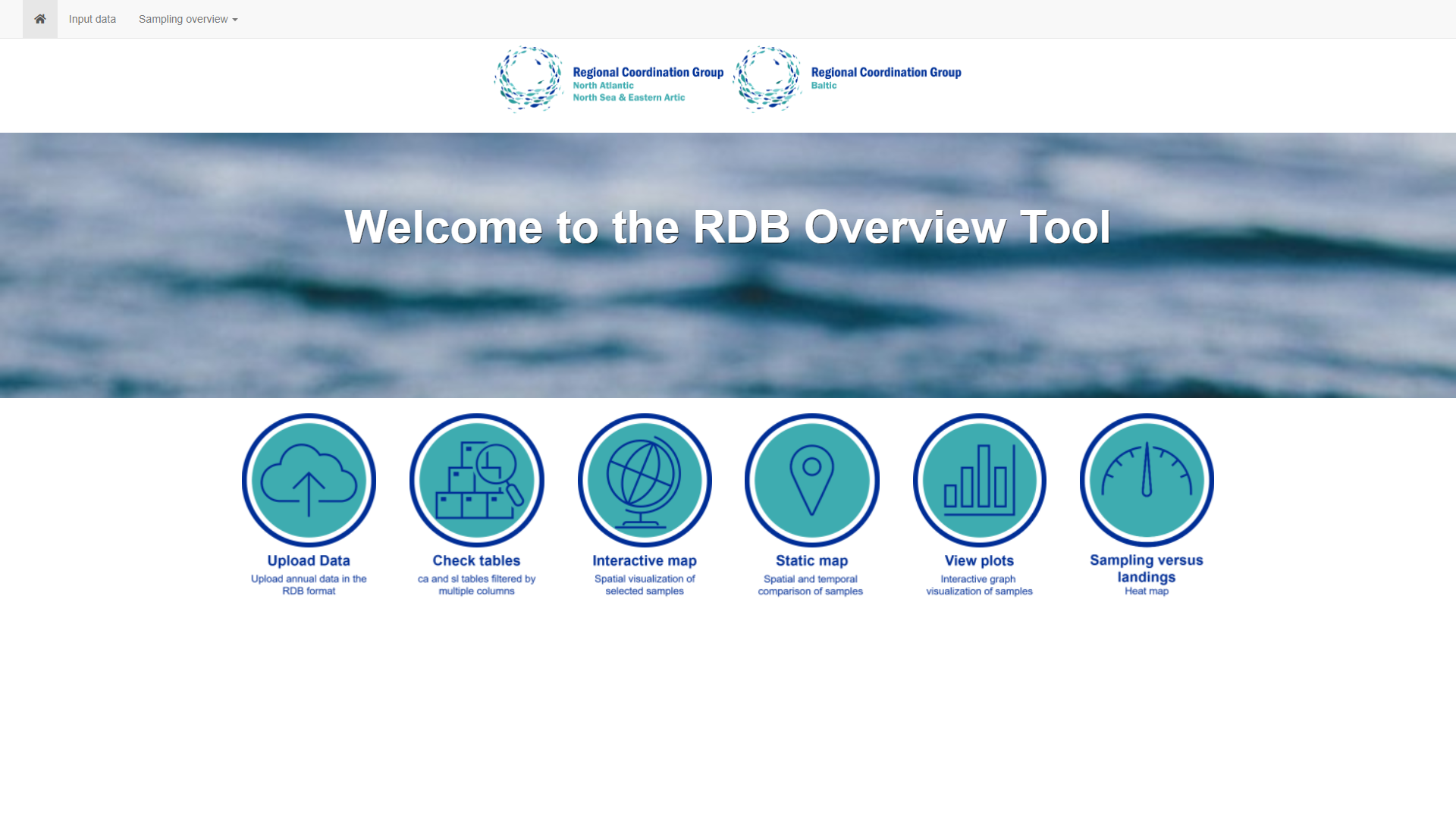Click the Baltic RCG fish-circle logo
This screenshot has width=1456, height=819.
(767, 79)
